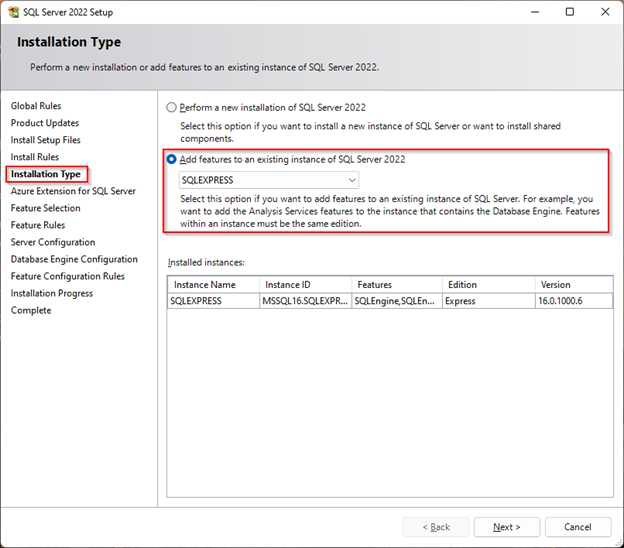624x548 pixels.
Task: Select Perform a new installation radio button
Action: (x=171, y=107)
